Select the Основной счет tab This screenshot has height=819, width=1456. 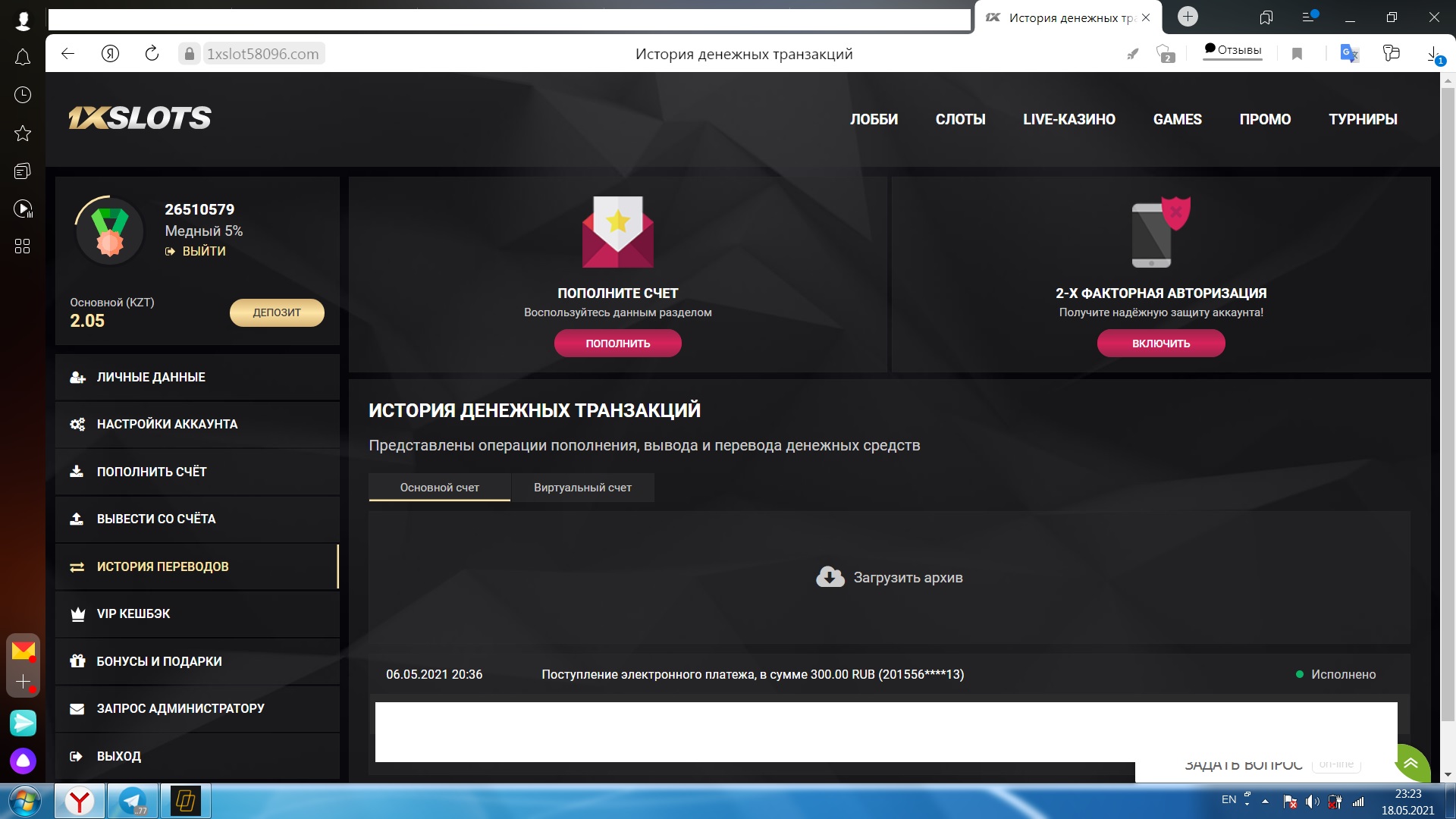(x=439, y=488)
